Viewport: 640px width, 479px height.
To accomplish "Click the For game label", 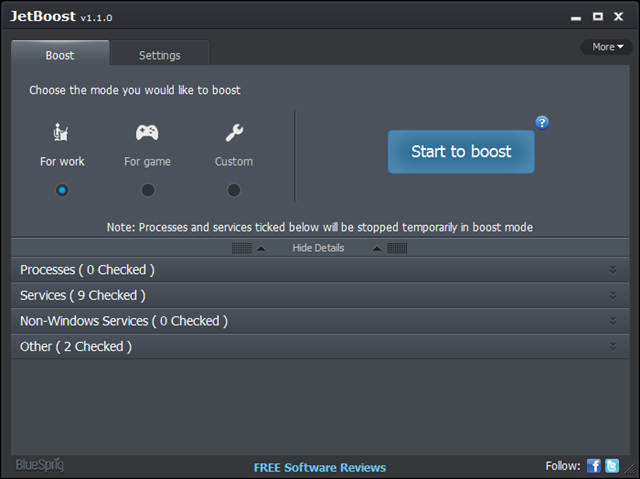I will tap(147, 162).
